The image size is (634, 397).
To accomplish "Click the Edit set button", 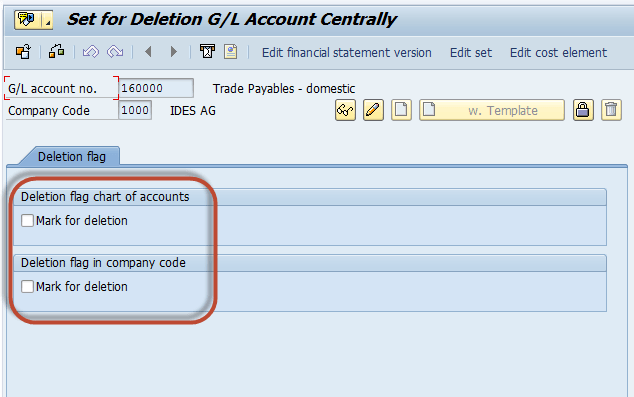I will click(471, 53).
